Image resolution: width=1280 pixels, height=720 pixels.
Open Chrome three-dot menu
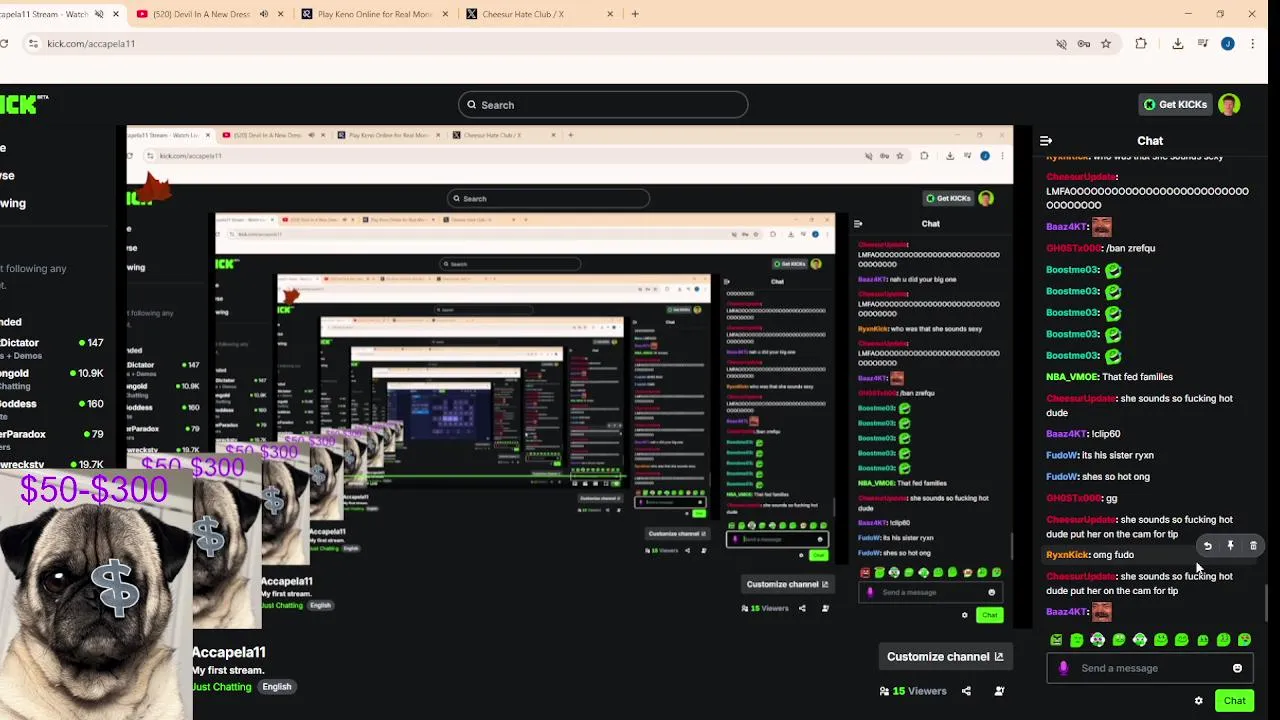1252,44
